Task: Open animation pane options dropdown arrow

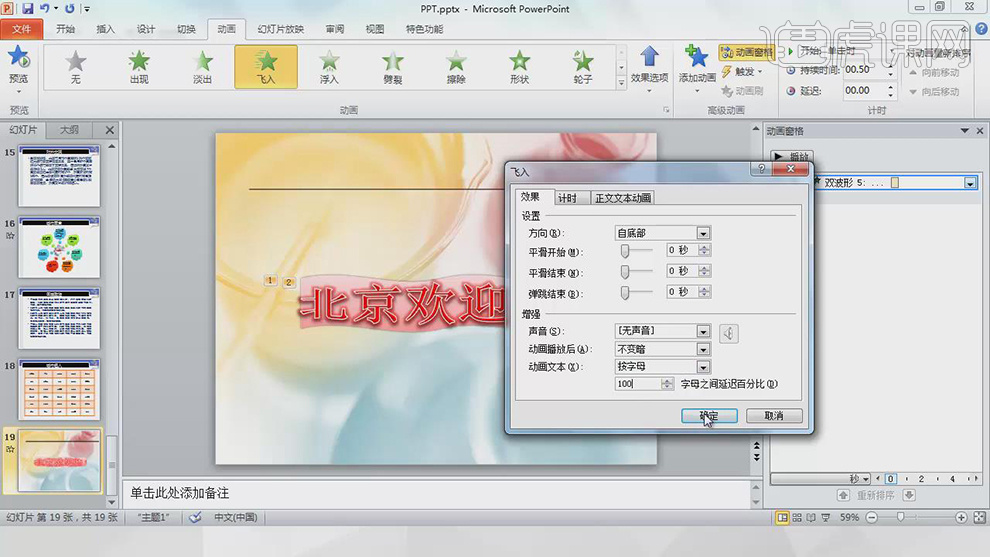Action: pos(964,131)
